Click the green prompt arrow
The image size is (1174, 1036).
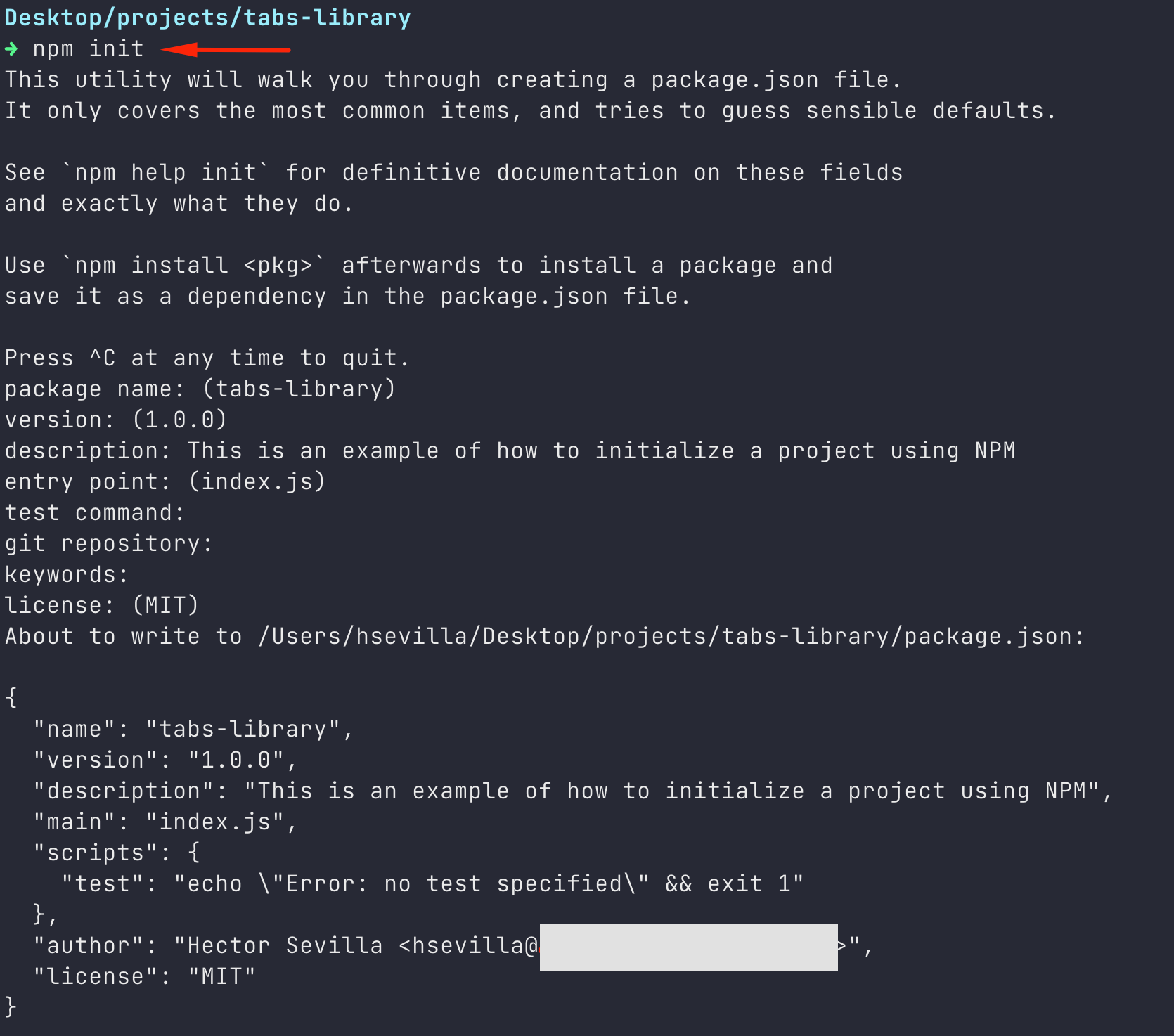[11, 49]
